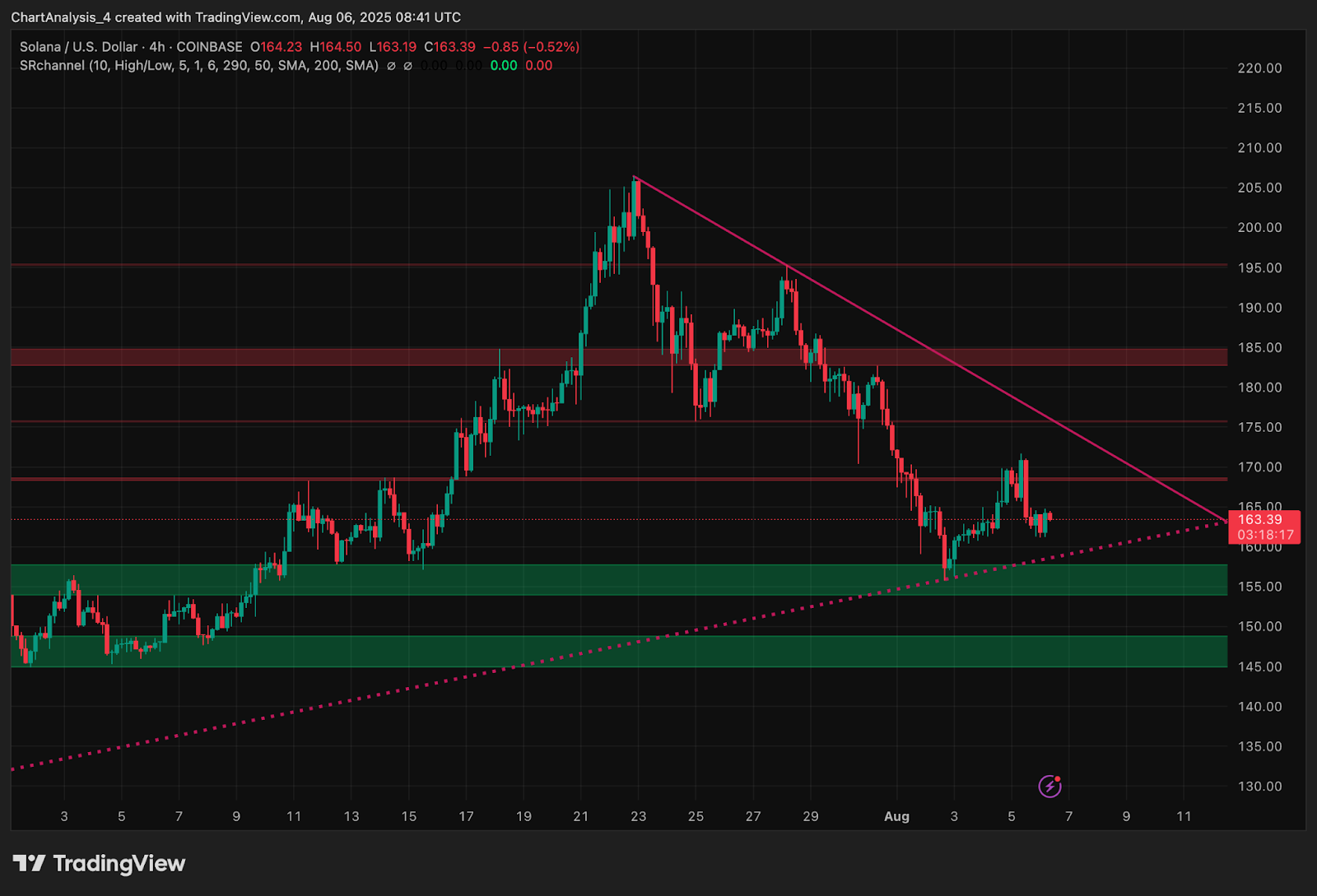Select the SRchannel indicator legend
The image size is (1317, 896).
199,66
